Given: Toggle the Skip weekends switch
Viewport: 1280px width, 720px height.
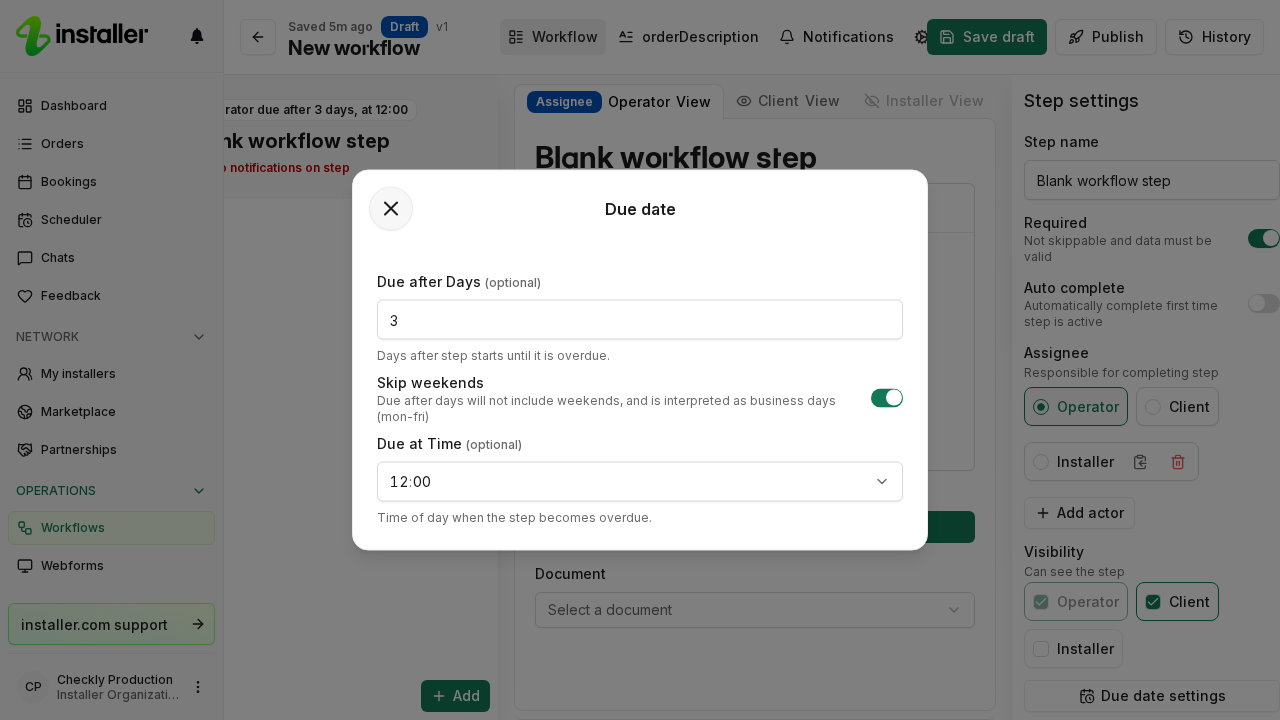Looking at the screenshot, I should (x=887, y=398).
